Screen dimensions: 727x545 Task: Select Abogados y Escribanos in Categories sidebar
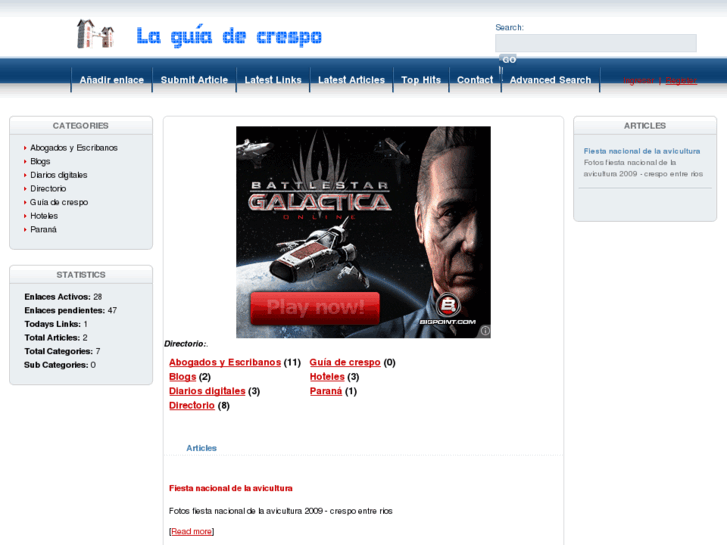point(74,147)
